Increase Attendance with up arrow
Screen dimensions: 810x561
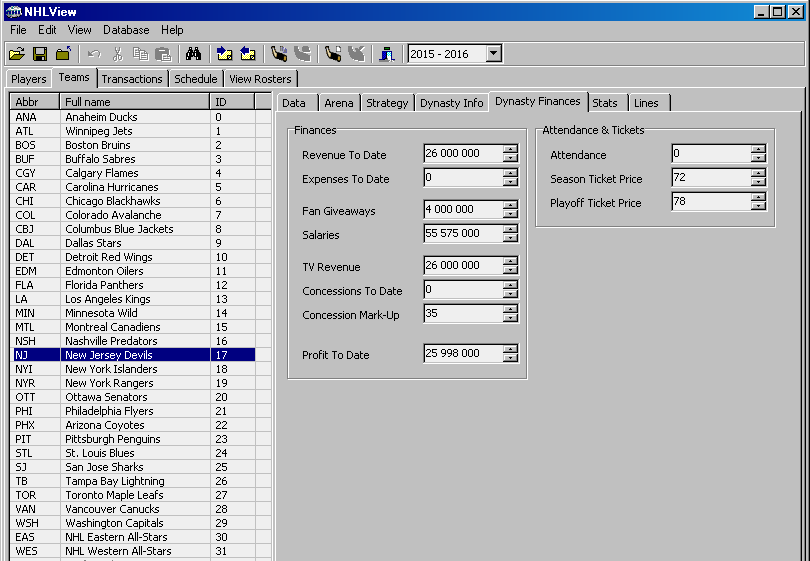(758, 149)
